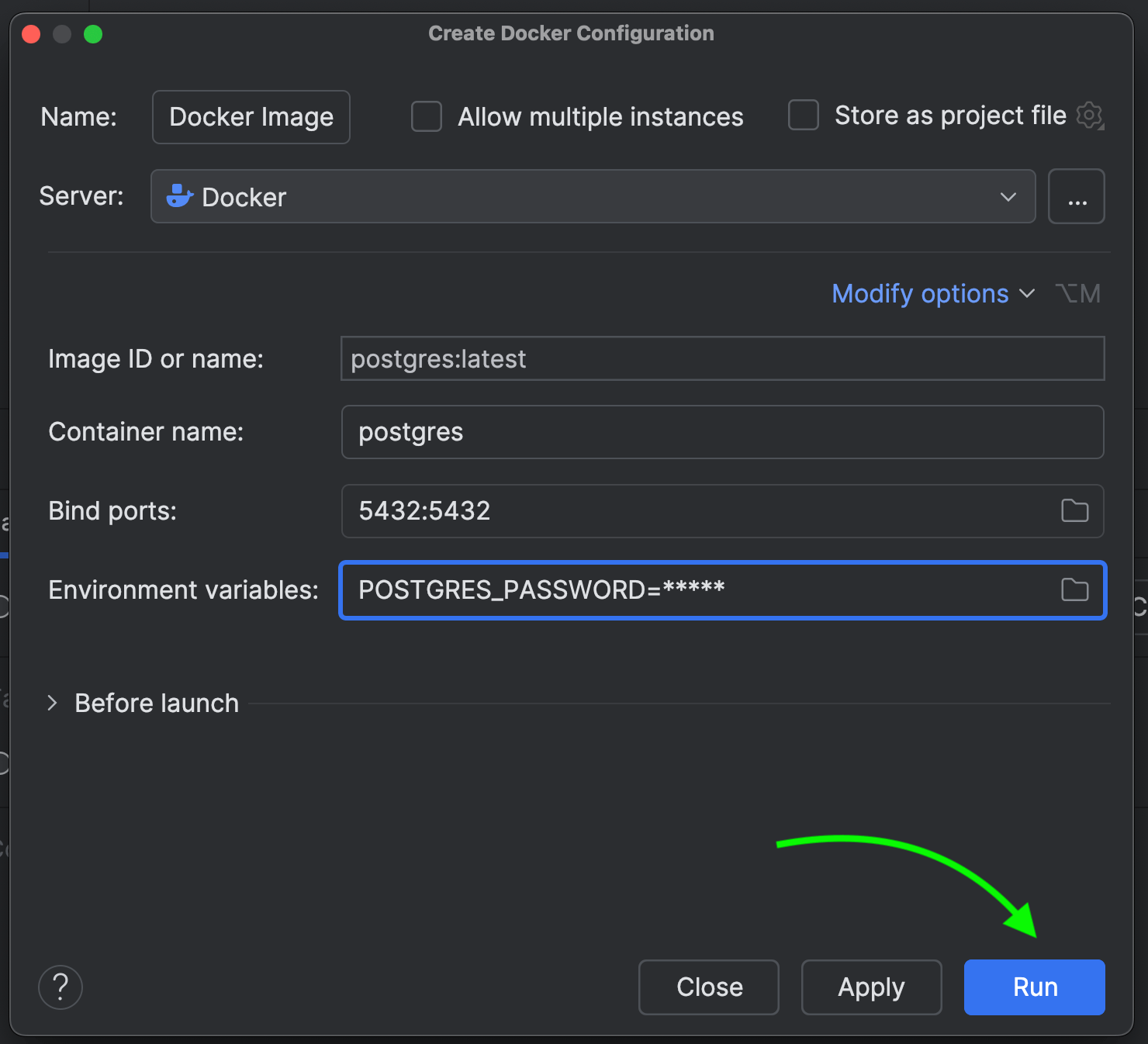Screen dimensions: 1148x1044
Task: Click the Docker whale icon in Server field
Action: pos(179,197)
